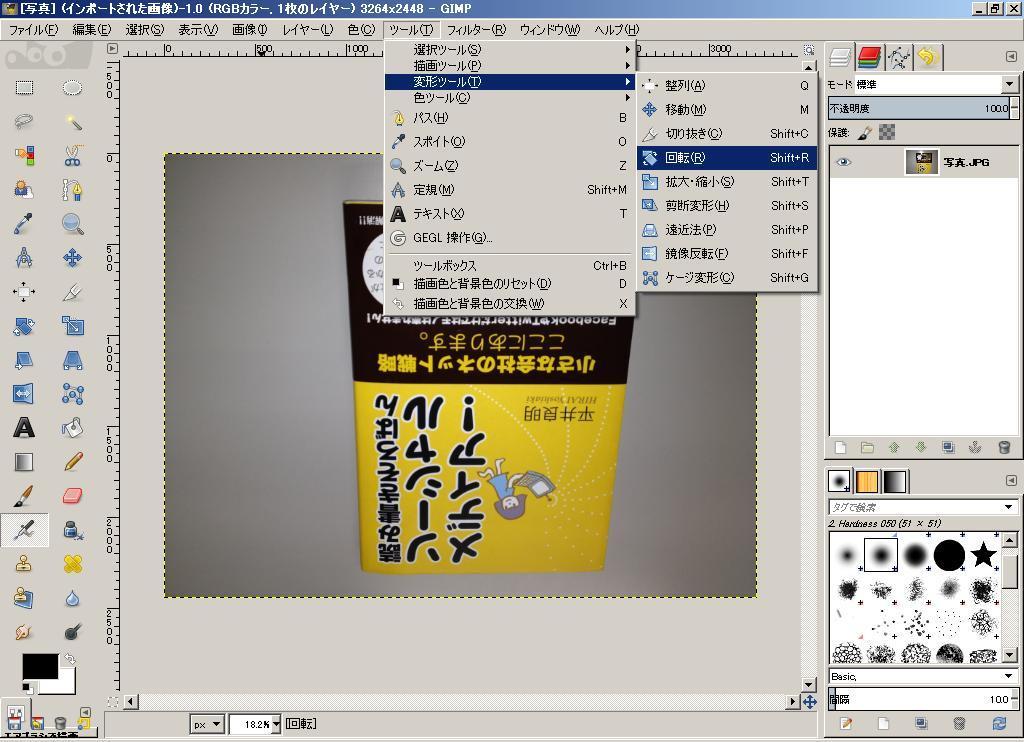Click the delete layer trash button
Screen dimensions: 1024x742
coord(1004,448)
